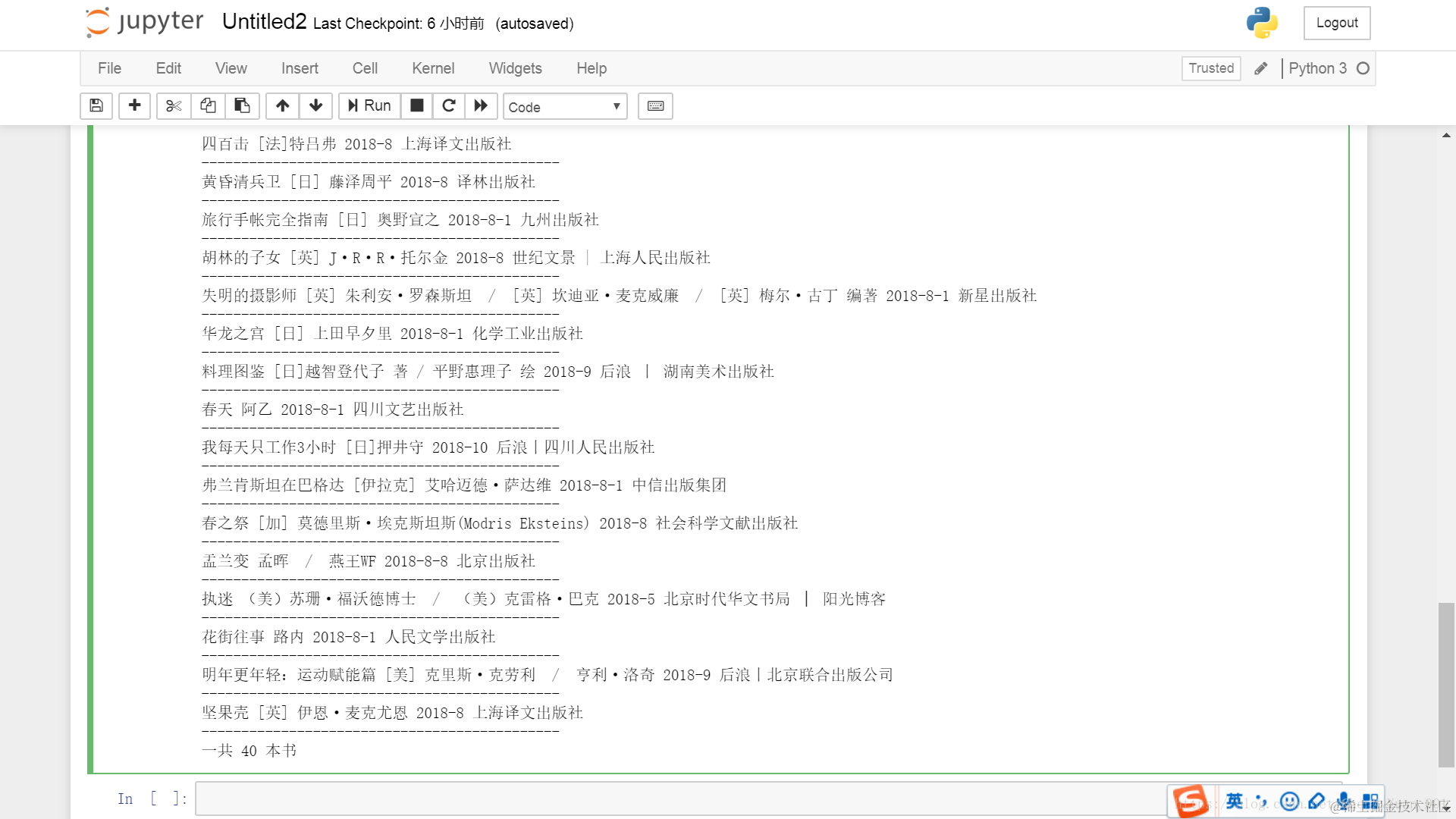The width and height of the screenshot is (1456, 819).
Task: Insert cell below with plus icon
Action: click(x=134, y=106)
